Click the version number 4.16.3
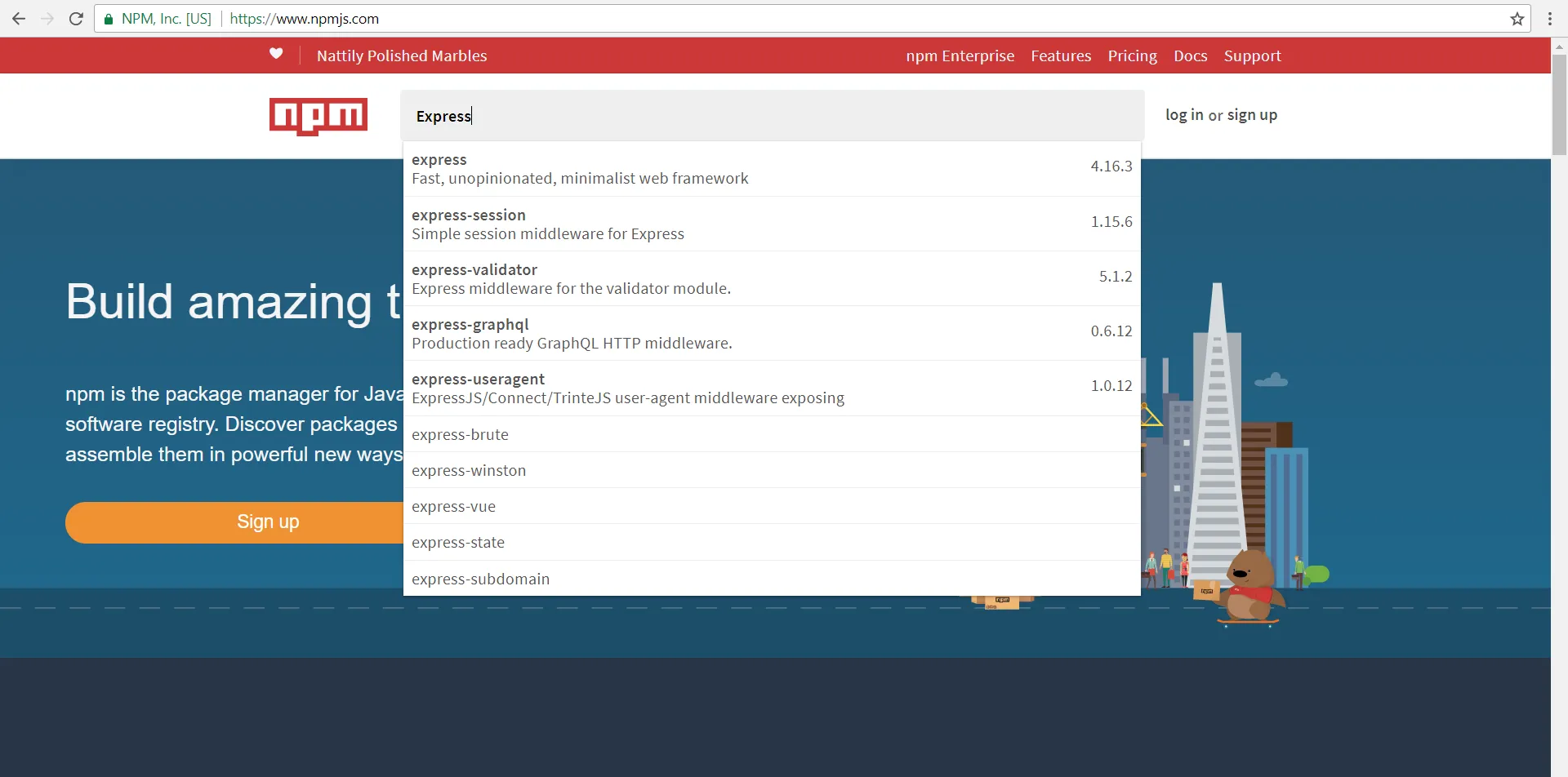Image resolution: width=1568 pixels, height=777 pixels. coord(1111,166)
